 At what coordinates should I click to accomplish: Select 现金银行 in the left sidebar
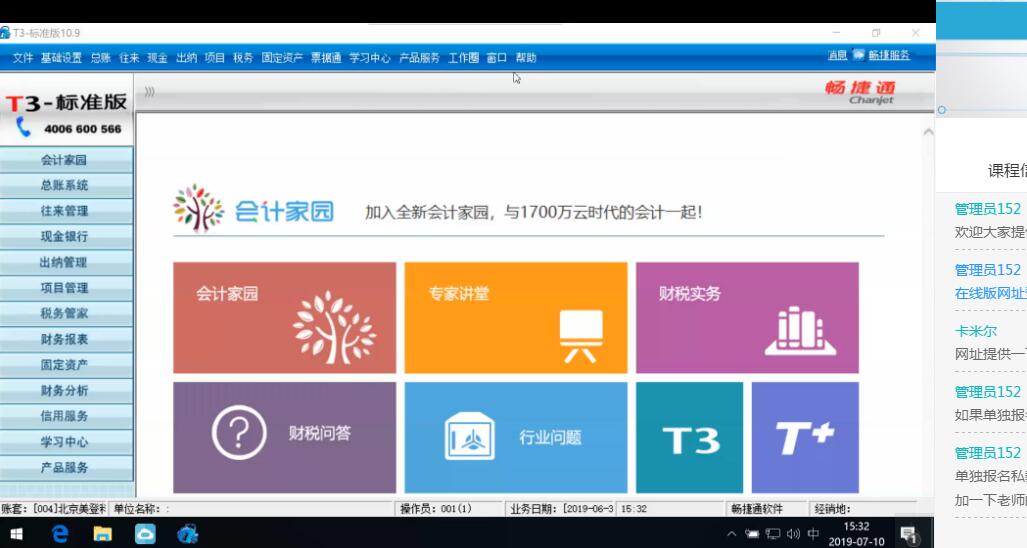coord(65,237)
